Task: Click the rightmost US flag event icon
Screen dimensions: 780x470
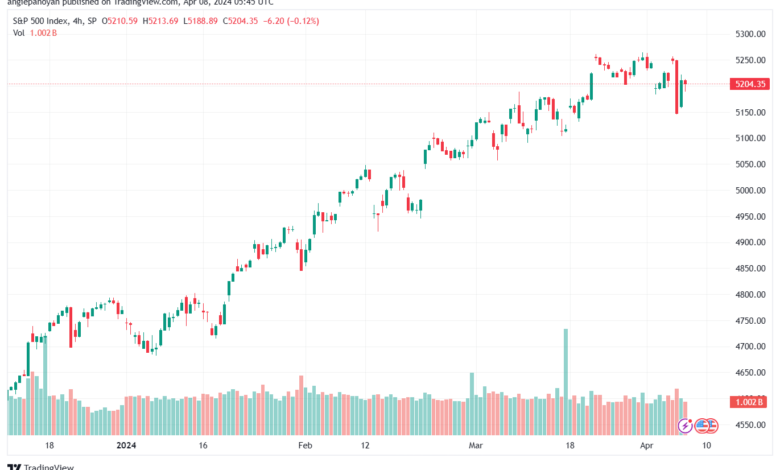Action: point(712,425)
